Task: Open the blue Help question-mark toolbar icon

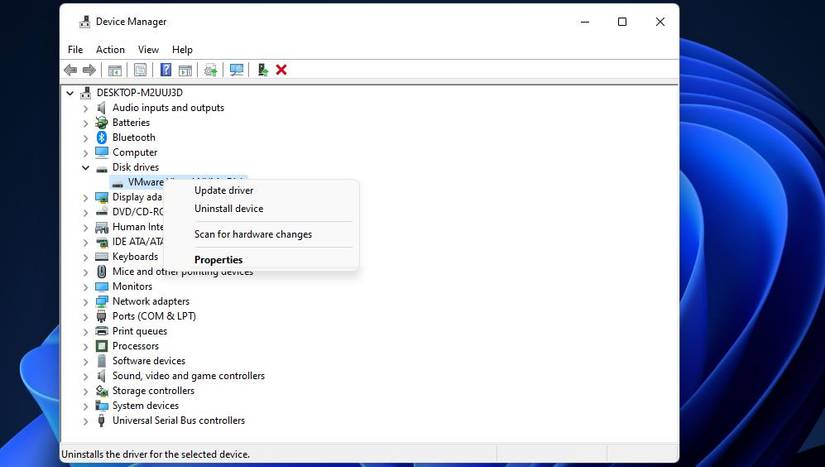Action: point(166,70)
